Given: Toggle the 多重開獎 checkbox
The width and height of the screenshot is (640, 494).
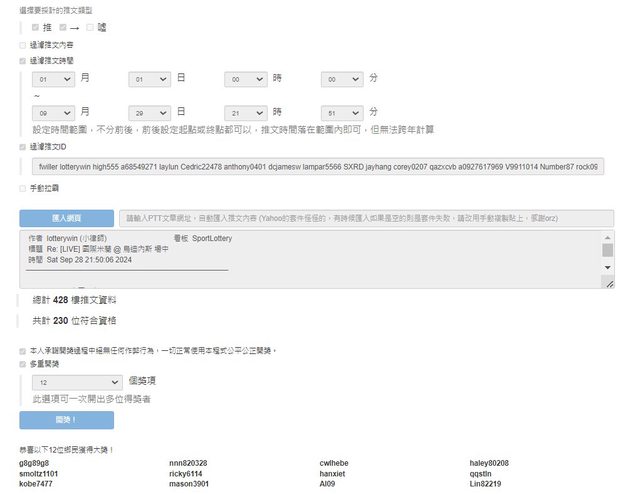Looking at the screenshot, I should (x=23, y=365).
